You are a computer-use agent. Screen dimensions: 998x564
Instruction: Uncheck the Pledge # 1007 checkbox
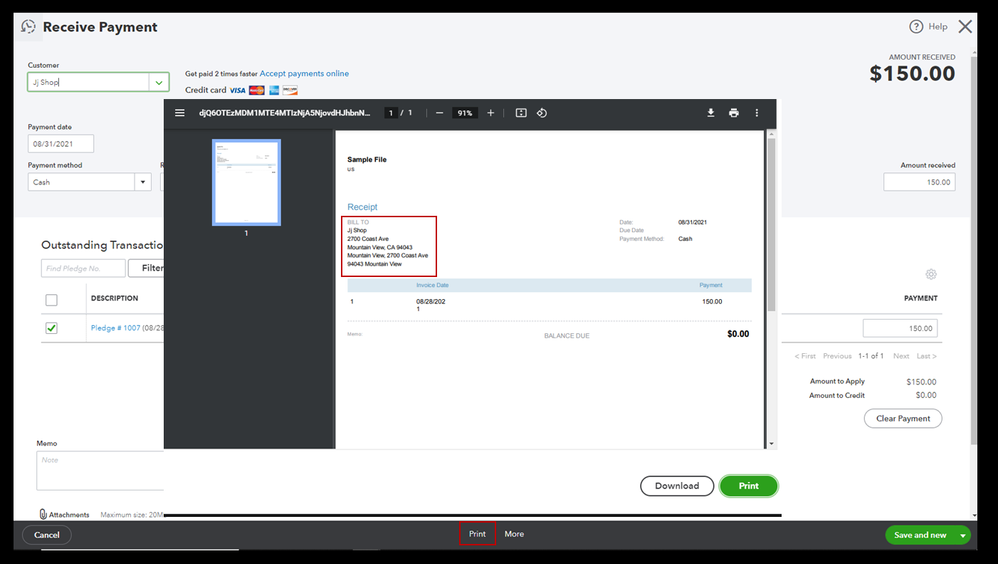(52, 328)
